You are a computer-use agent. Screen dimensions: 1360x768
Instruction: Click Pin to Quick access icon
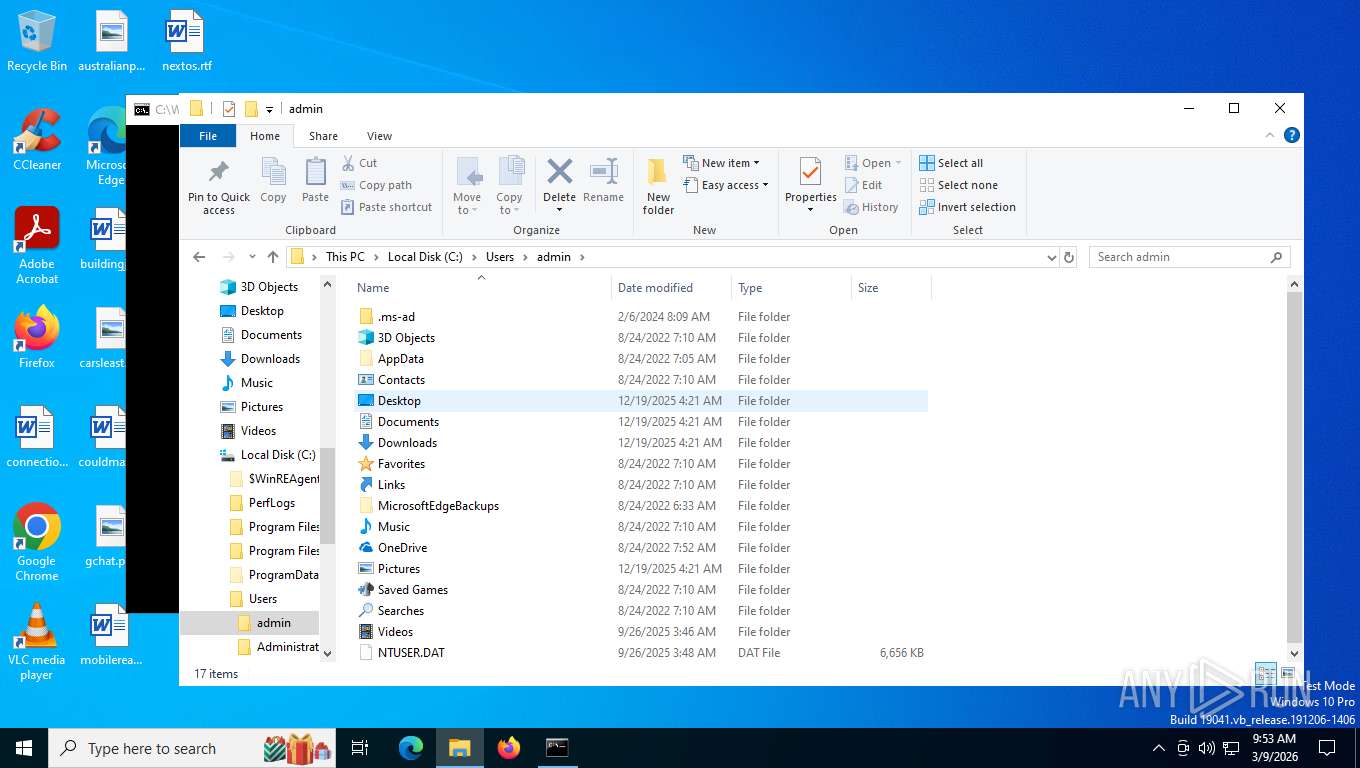pyautogui.click(x=219, y=186)
